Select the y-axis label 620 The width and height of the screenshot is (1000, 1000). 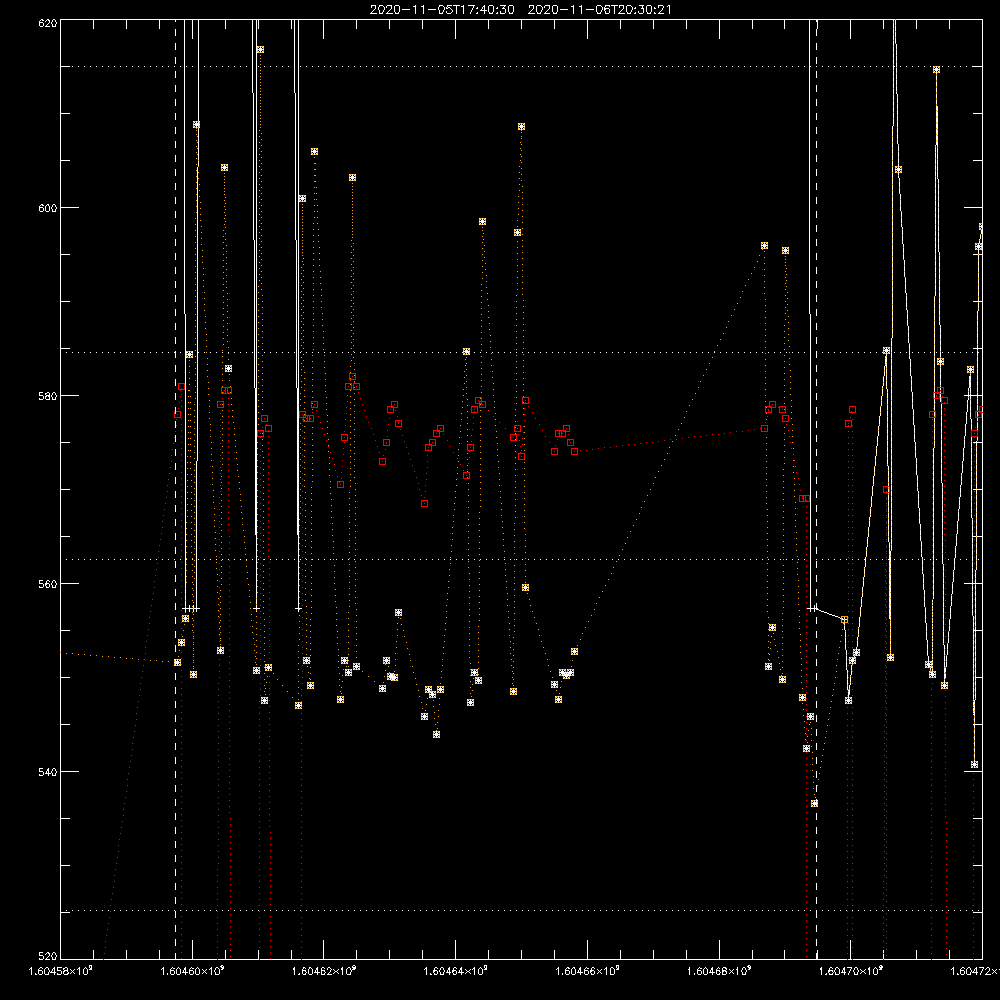tap(48, 24)
